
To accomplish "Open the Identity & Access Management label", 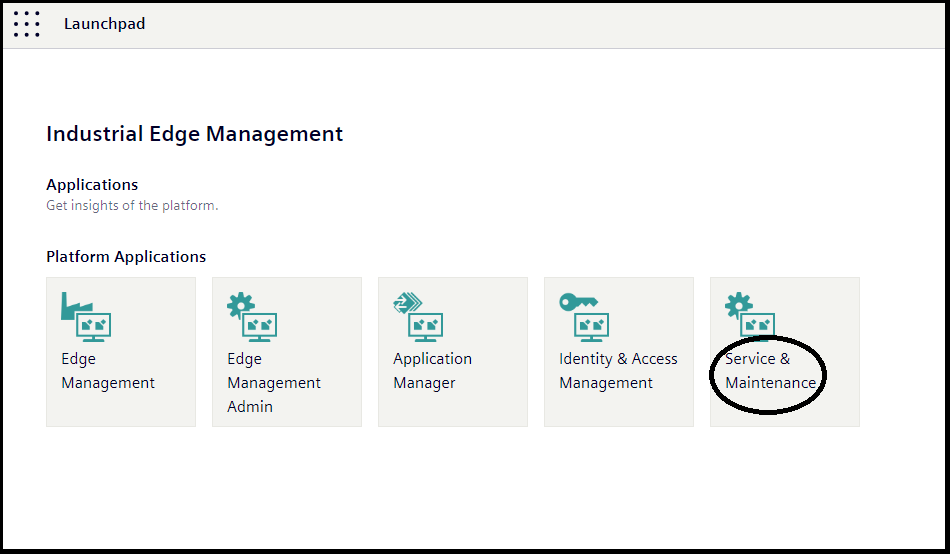I will tap(618, 371).
